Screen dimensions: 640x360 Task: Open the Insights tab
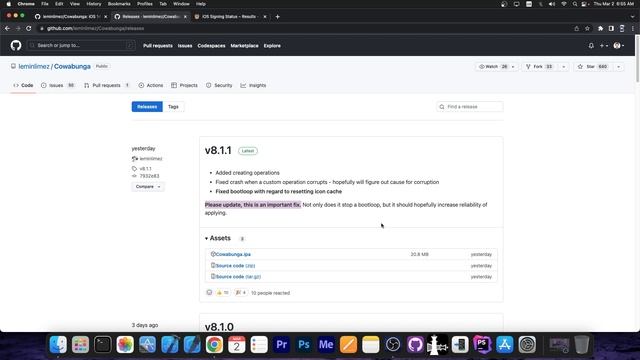[x=253, y=85]
